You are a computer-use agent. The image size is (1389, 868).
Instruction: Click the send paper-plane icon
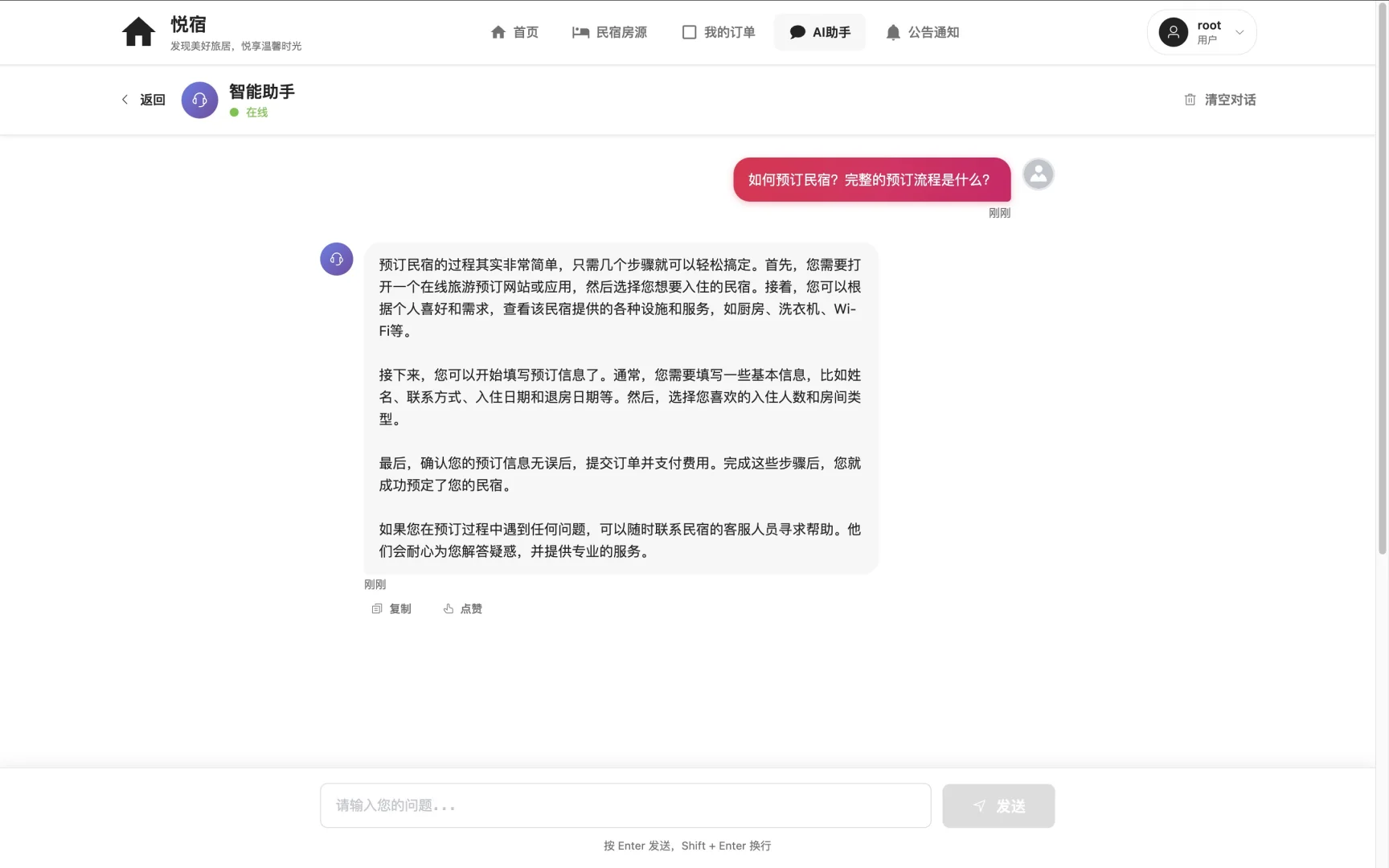980,805
